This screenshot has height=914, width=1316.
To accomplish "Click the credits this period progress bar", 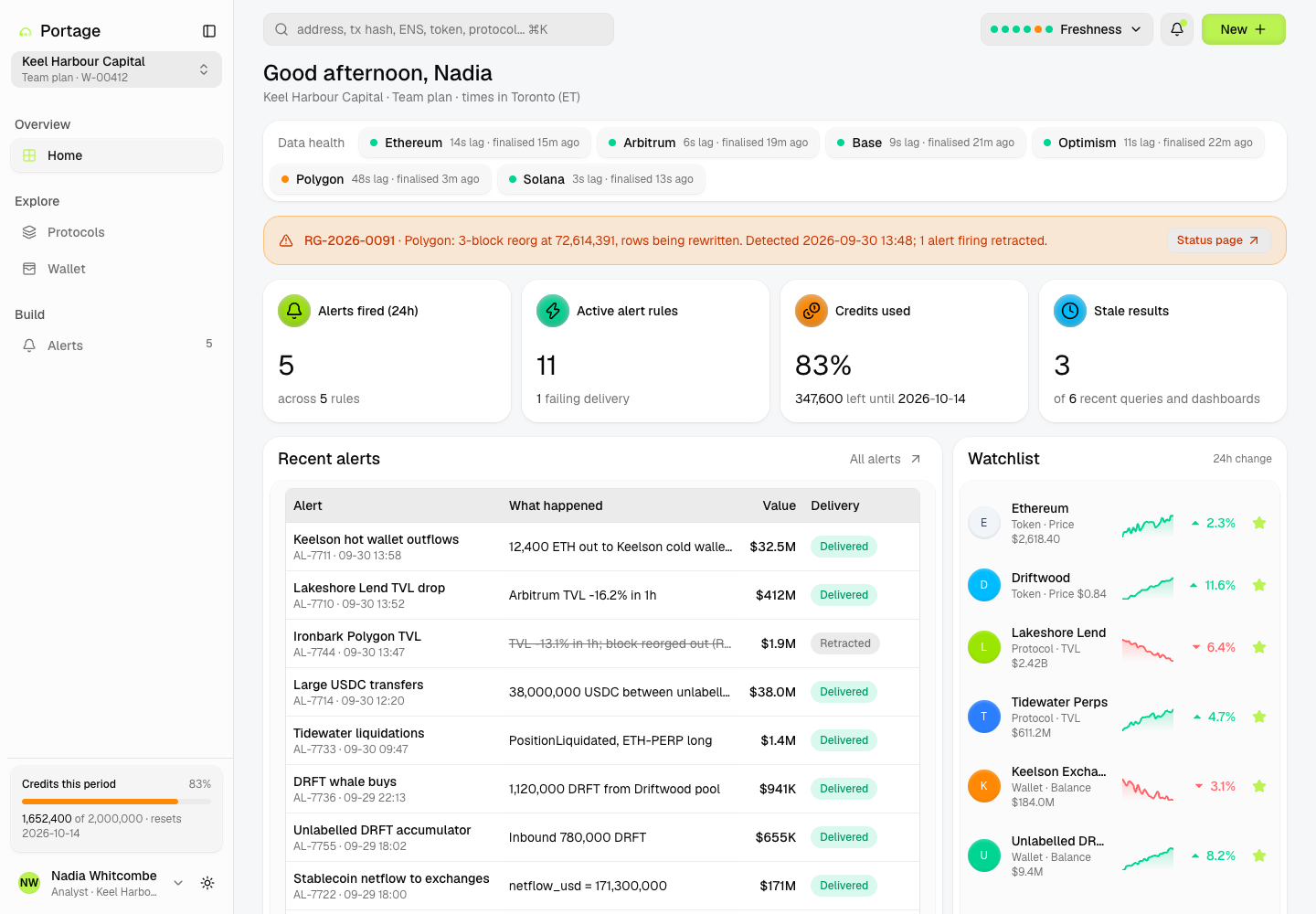I will click(x=116, y=802).
